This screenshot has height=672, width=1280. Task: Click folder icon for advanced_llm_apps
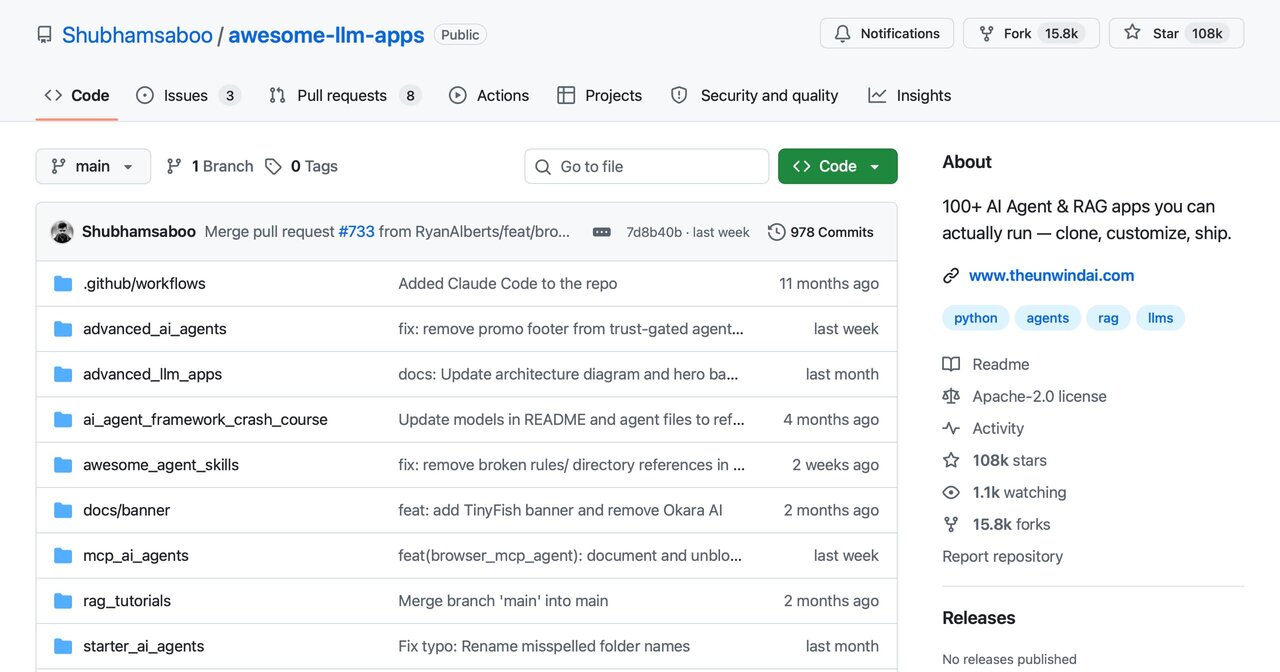(x=63, y=374)
